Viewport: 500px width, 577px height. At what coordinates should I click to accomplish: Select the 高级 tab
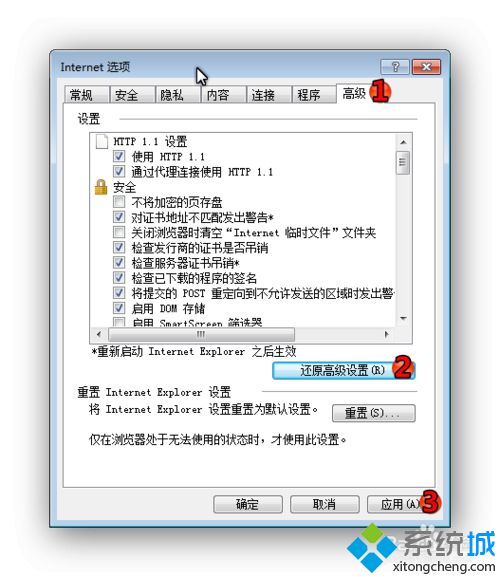[354, 93]
